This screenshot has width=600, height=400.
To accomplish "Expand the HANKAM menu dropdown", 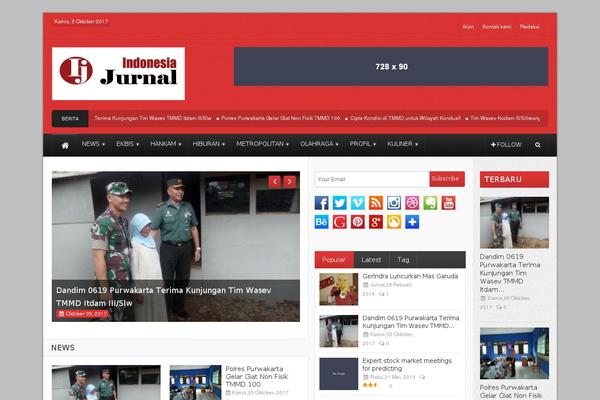I will pyautogui.click(x=166, y=144).
